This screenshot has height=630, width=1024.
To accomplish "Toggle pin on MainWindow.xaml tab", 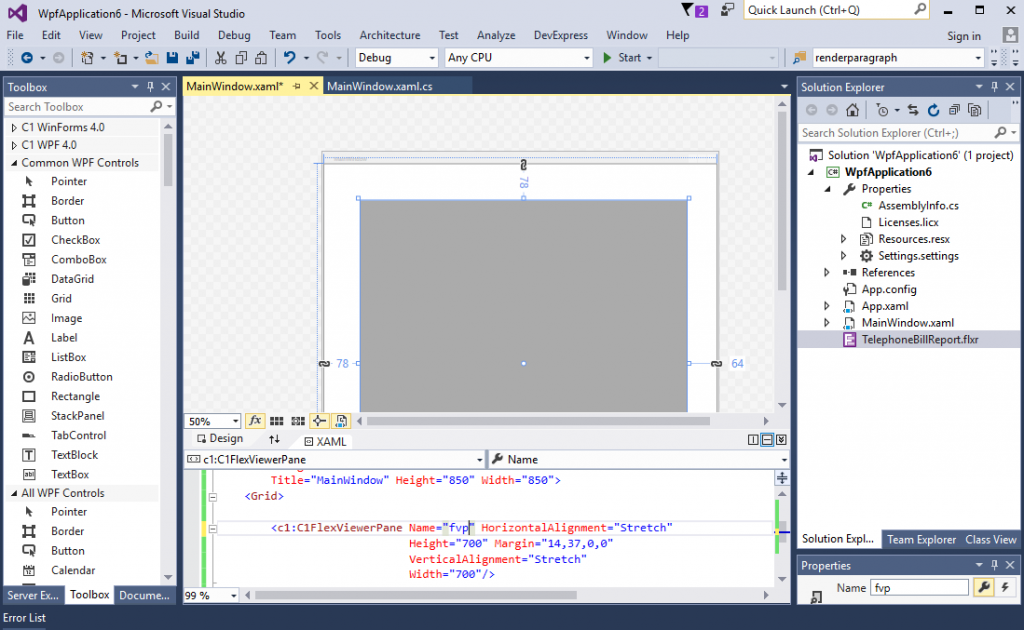I will coord(296,86).
